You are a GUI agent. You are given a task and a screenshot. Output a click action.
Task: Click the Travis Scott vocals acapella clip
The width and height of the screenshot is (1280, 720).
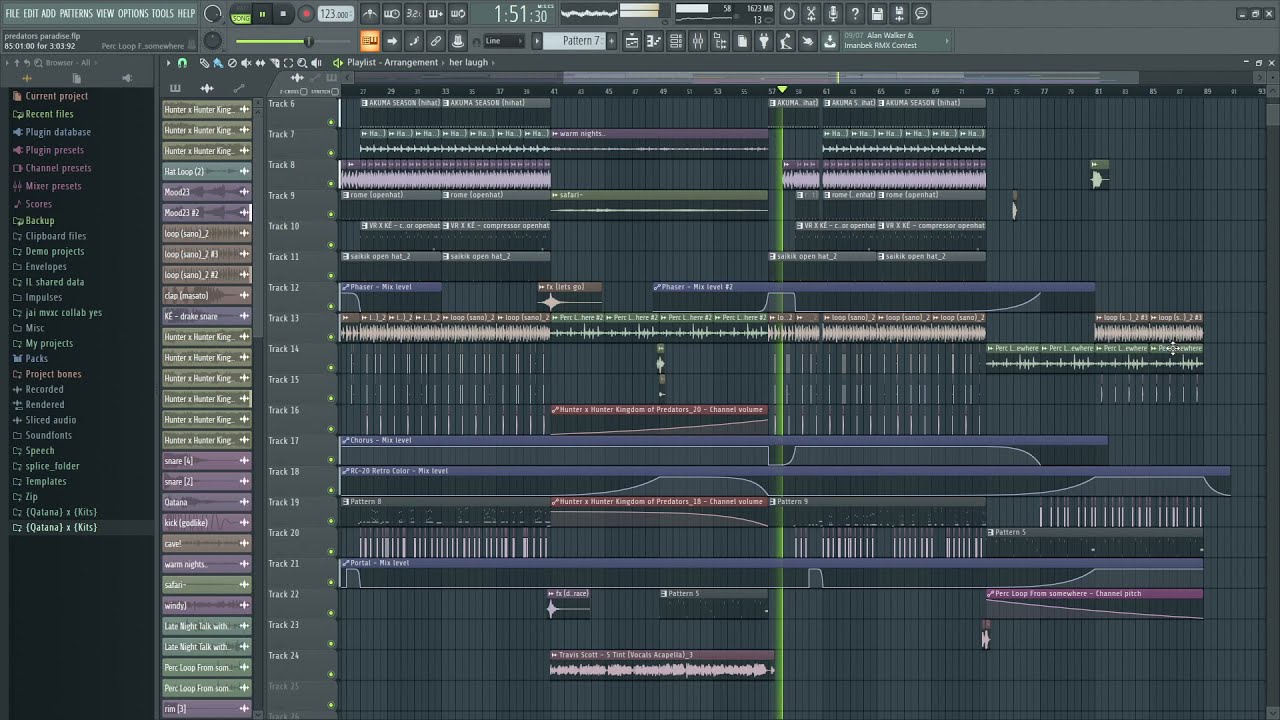(x=663, y=665)
